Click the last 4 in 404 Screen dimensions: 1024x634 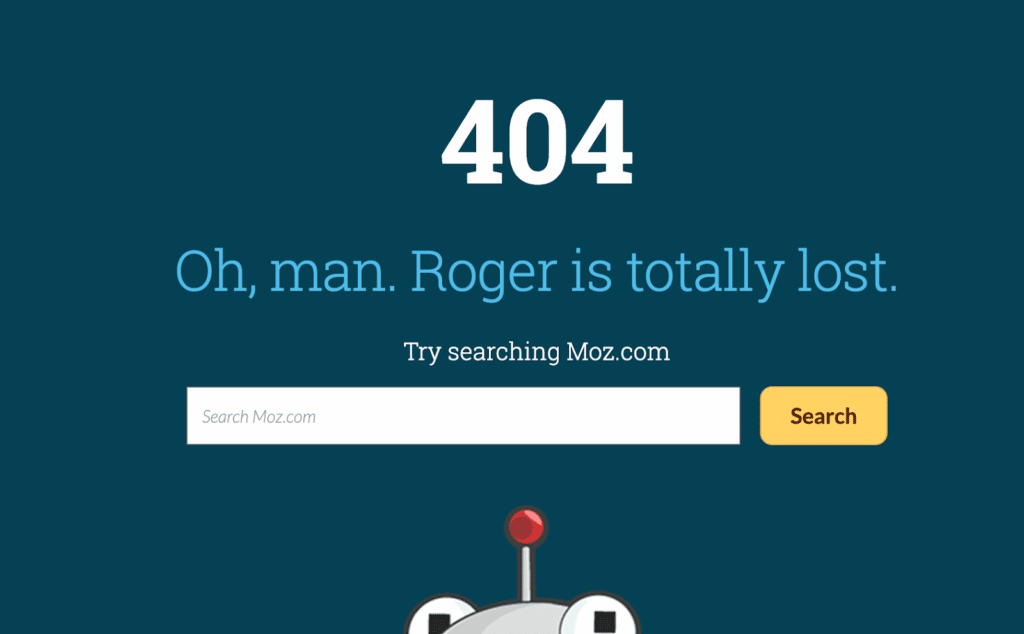click(602, 142)
